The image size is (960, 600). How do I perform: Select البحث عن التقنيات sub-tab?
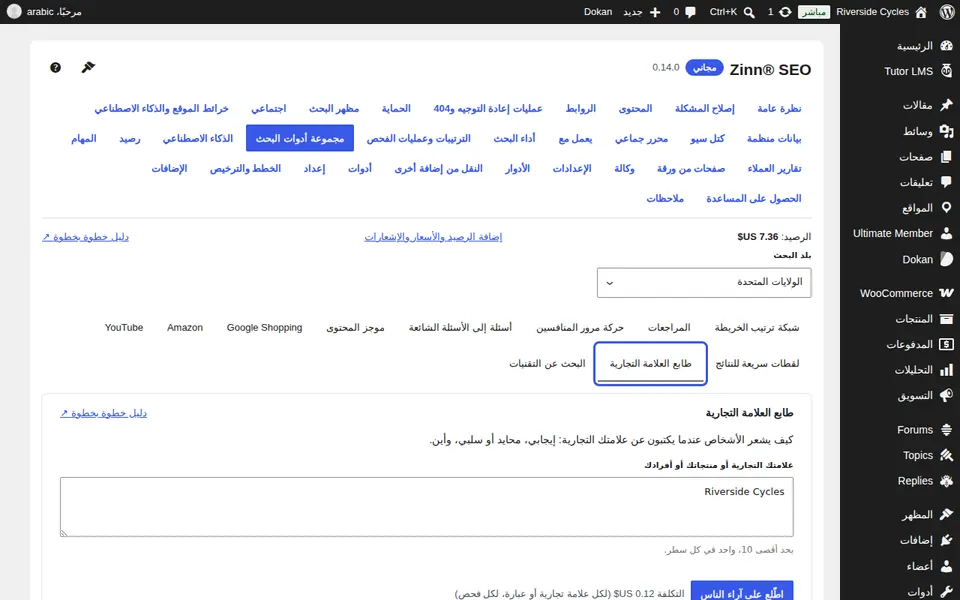pyautogui.click(x=547, y=364)
